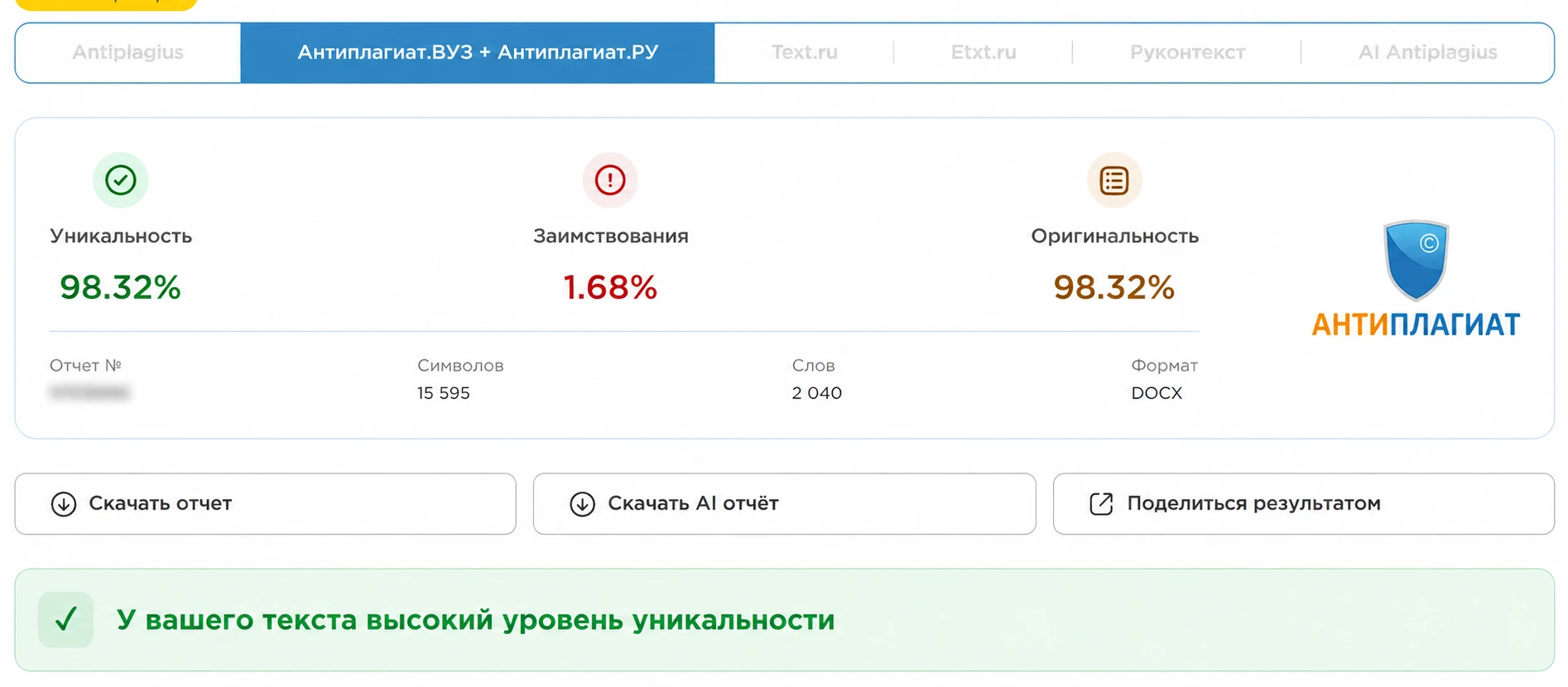
Task: Click the 2 040 words value
Action: [x=816, y=393]
